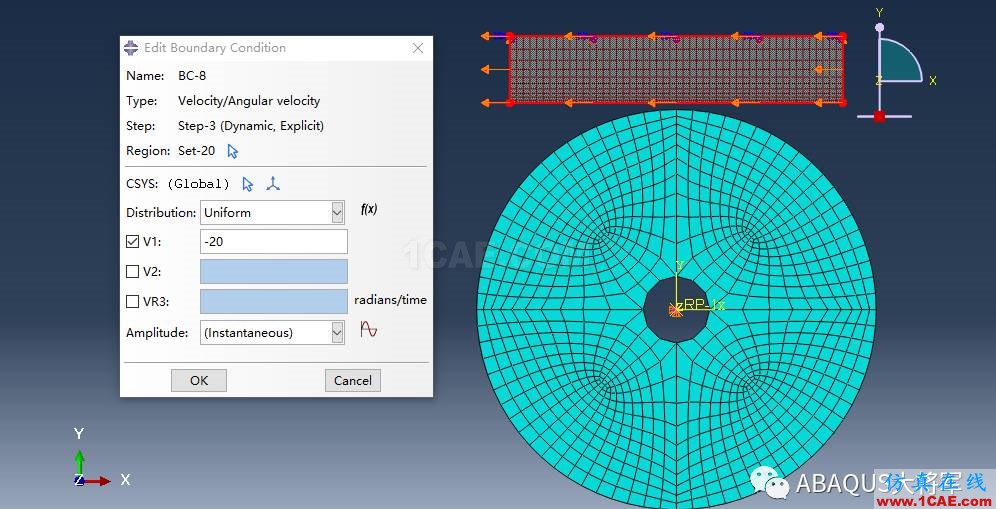Click the create datum CSYS axes icon
This screenshot has height=509, width=996.
click(x=273, y=184)
